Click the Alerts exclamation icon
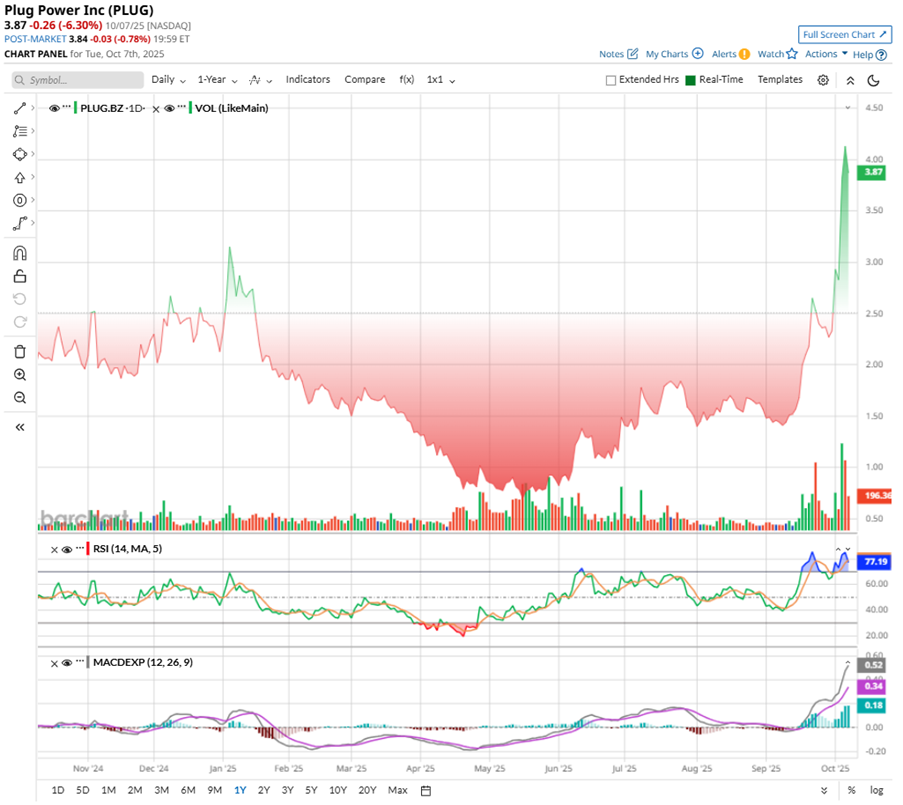This screenshot has width=903, height=805. click(744, 54)
